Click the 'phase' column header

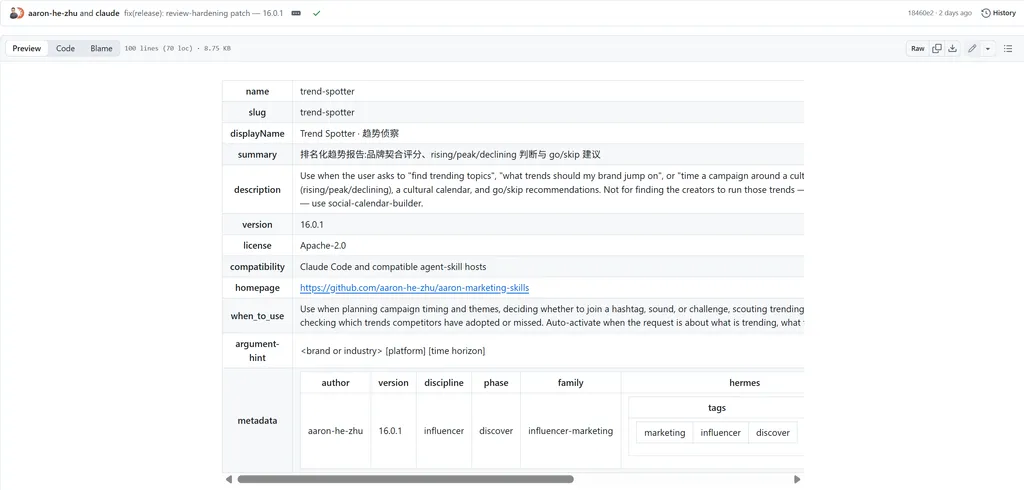point(496,383)
